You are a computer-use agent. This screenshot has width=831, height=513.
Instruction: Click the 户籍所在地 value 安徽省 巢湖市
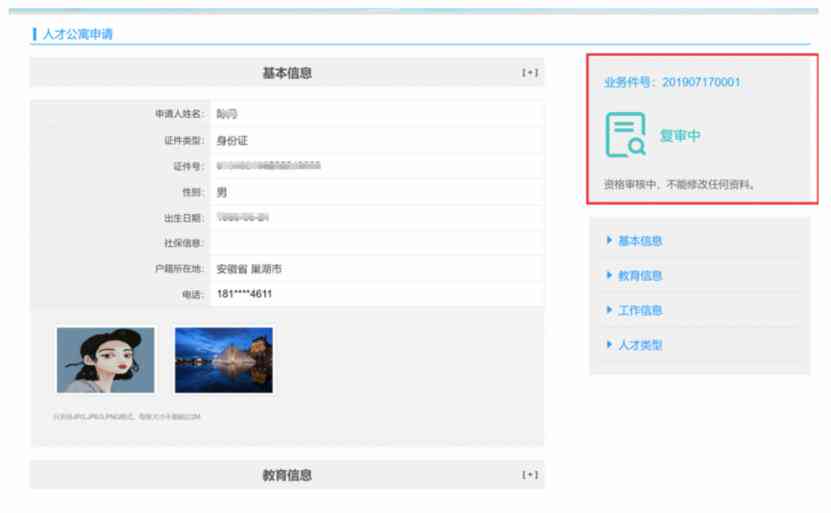point(249,269)
